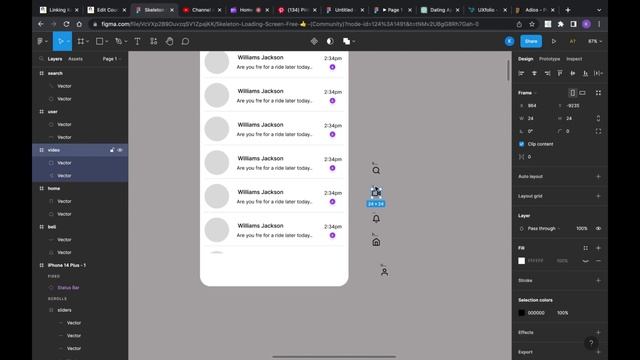Select the Comment tool

tap(185, 41)
